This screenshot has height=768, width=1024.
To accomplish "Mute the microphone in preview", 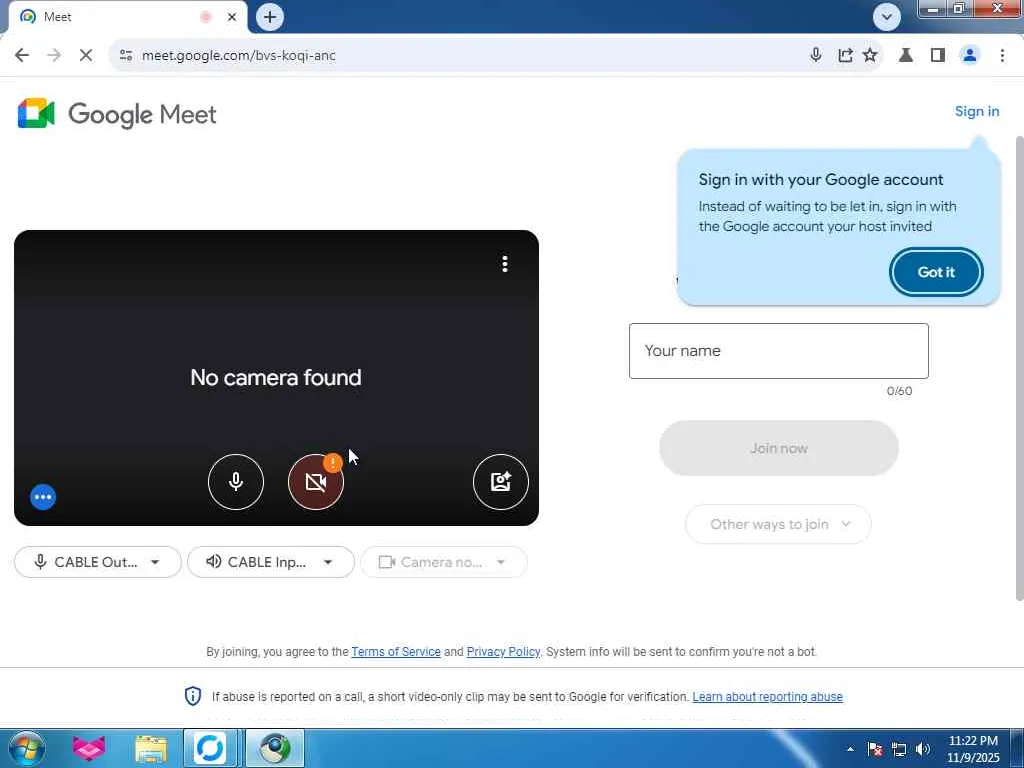I will coord(236,482).
